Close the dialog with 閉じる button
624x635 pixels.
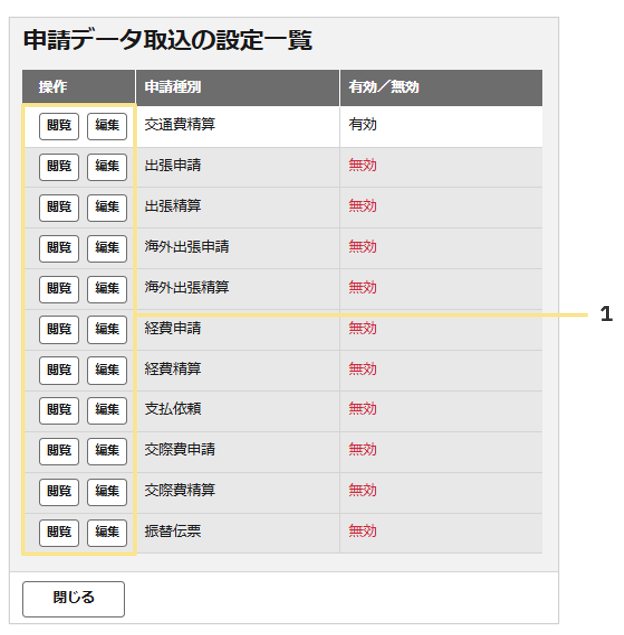pyautogui.click(x=73, y=599)
